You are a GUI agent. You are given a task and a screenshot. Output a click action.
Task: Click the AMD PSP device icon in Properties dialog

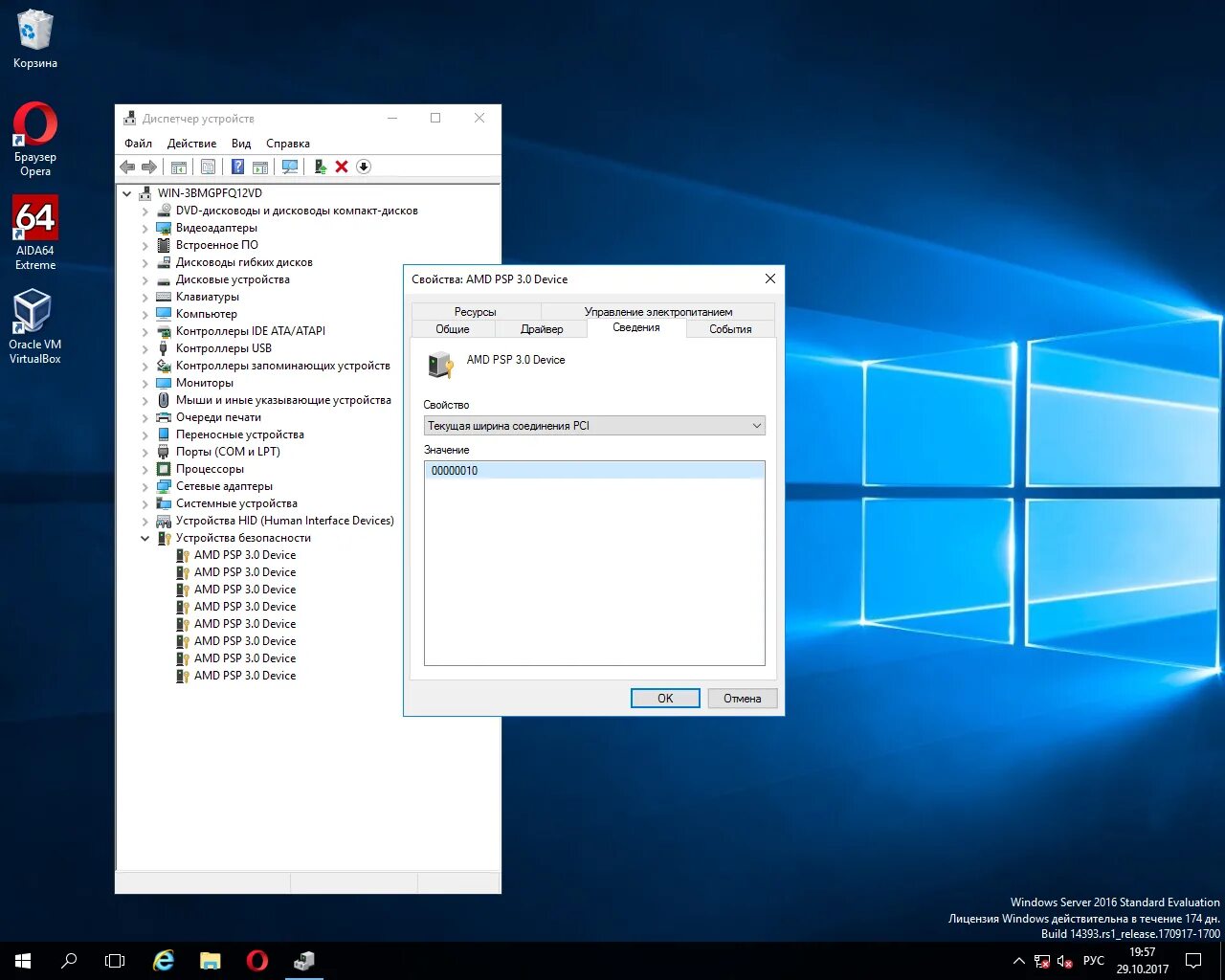(x=440, y=365)
